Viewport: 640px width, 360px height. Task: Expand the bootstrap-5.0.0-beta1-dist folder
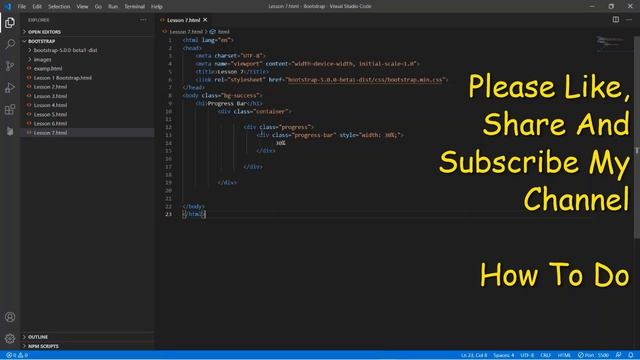click(x=65, y=50)
